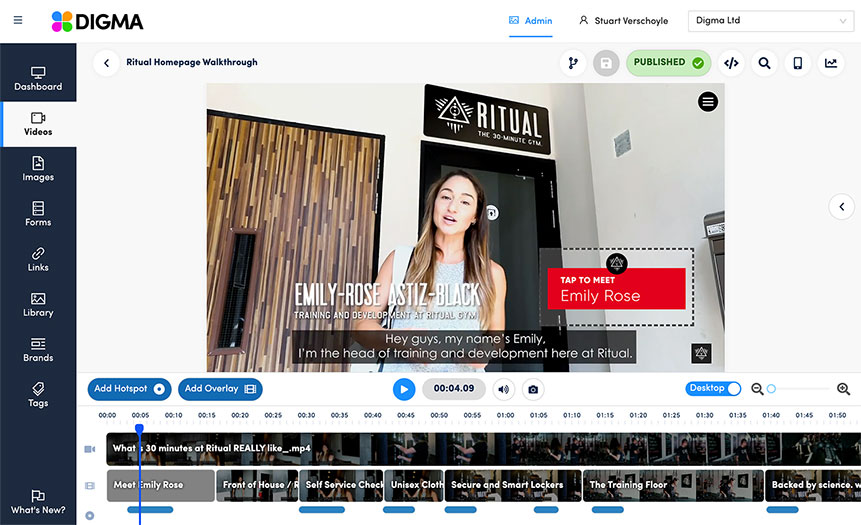861x525 pixels.
Task: Expand the right side panel chevron
Action: (x=842, y=206)
